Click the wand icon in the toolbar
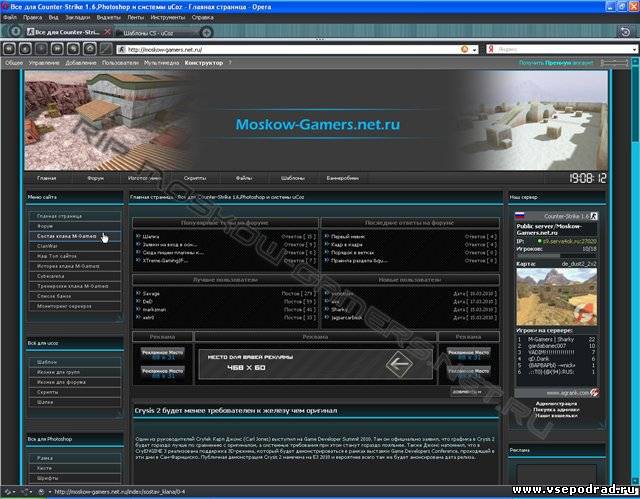 tap(106, 49)
